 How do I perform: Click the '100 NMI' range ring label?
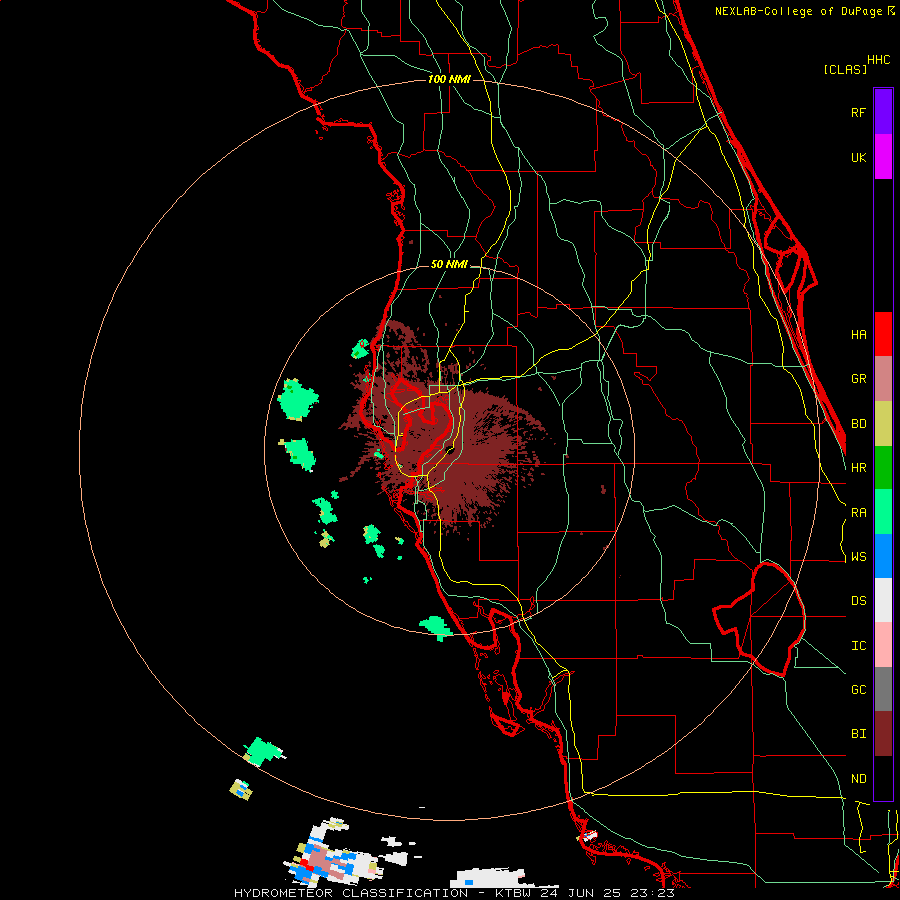click(x=449, y=79)
